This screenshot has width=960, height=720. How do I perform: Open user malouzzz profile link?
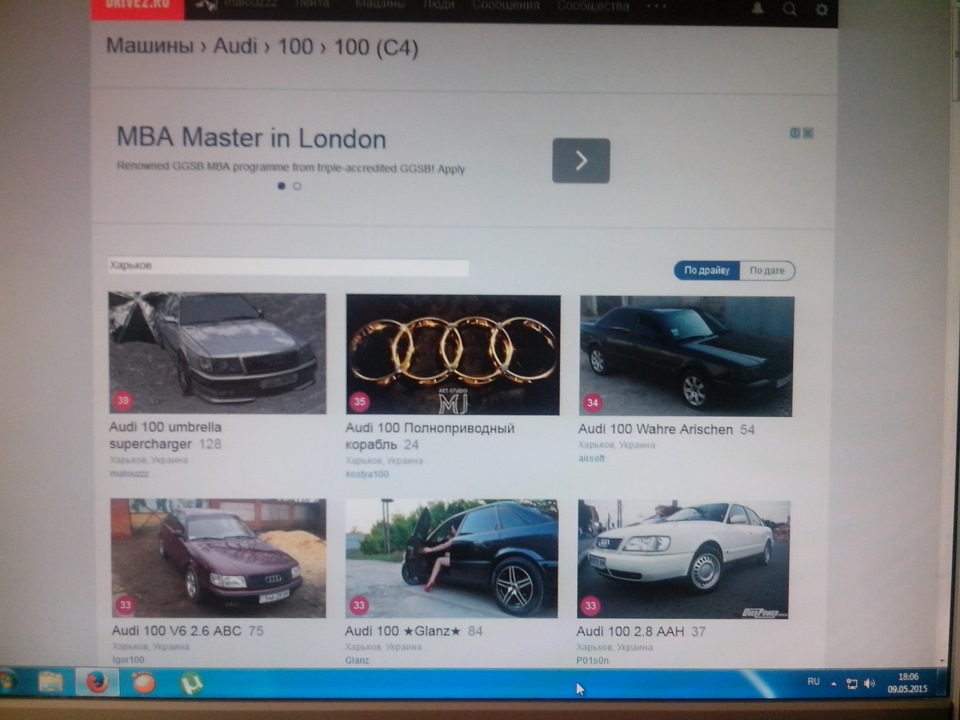[x=129, y=473]
